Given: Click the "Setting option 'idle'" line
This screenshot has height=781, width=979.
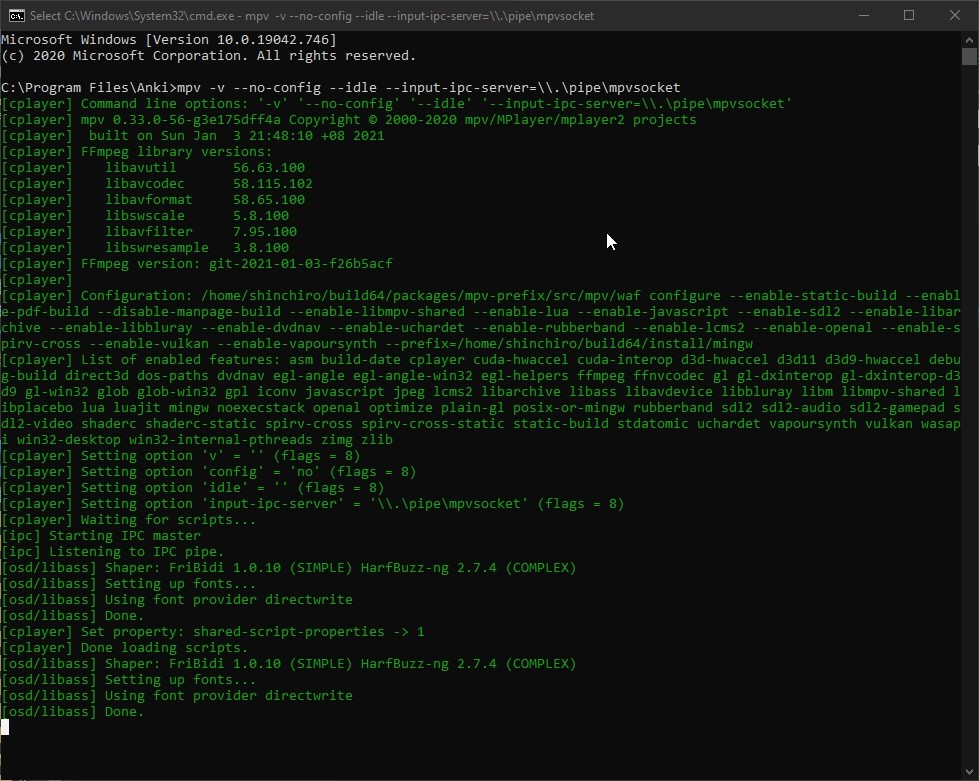Looking at the screenshot, I should pyautogui.click(x=193, y=488).
